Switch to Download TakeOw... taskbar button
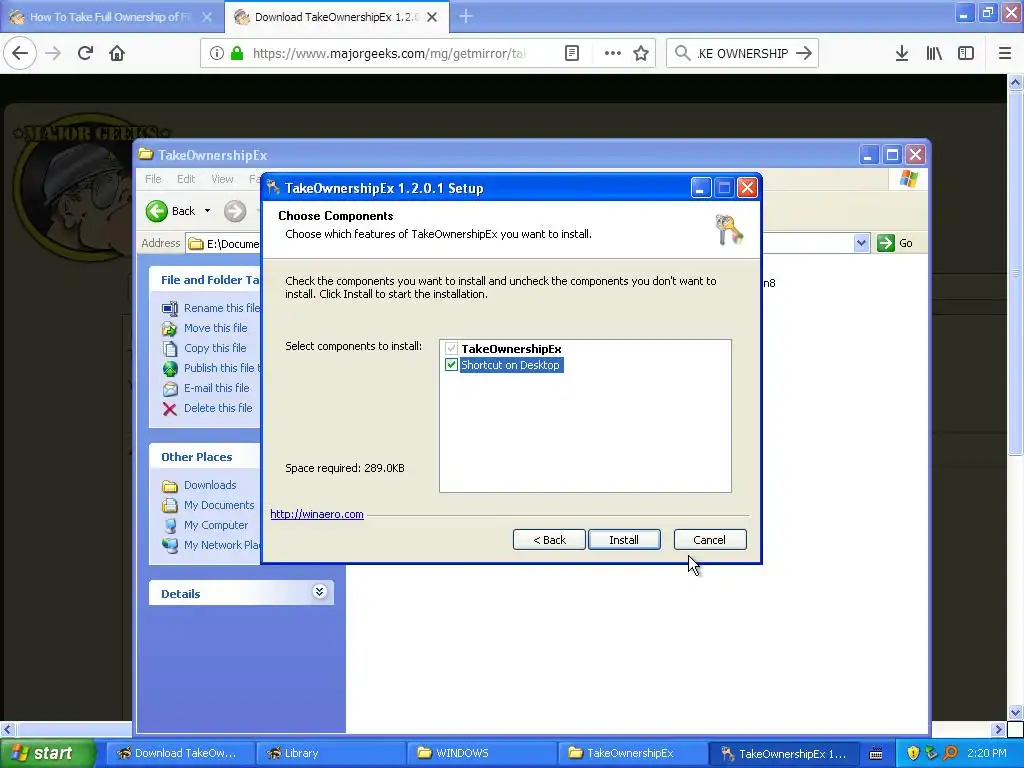Viewport: 1024px width, 768px height. coord(178,753)
